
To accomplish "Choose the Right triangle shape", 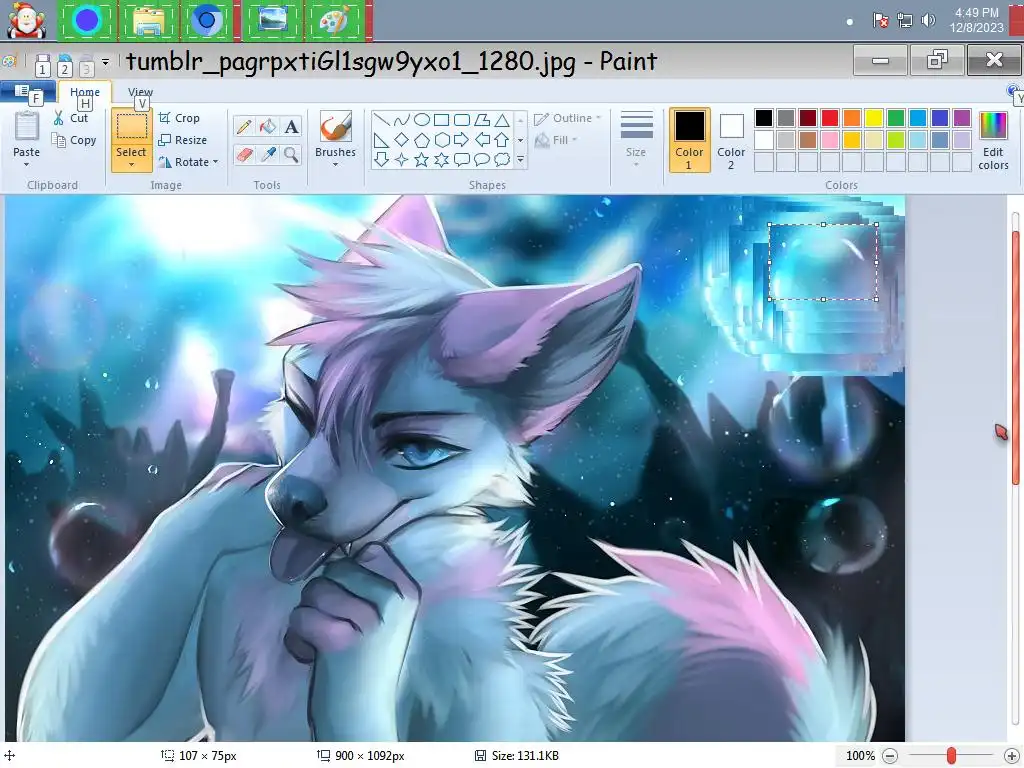I will pos(381,140).
